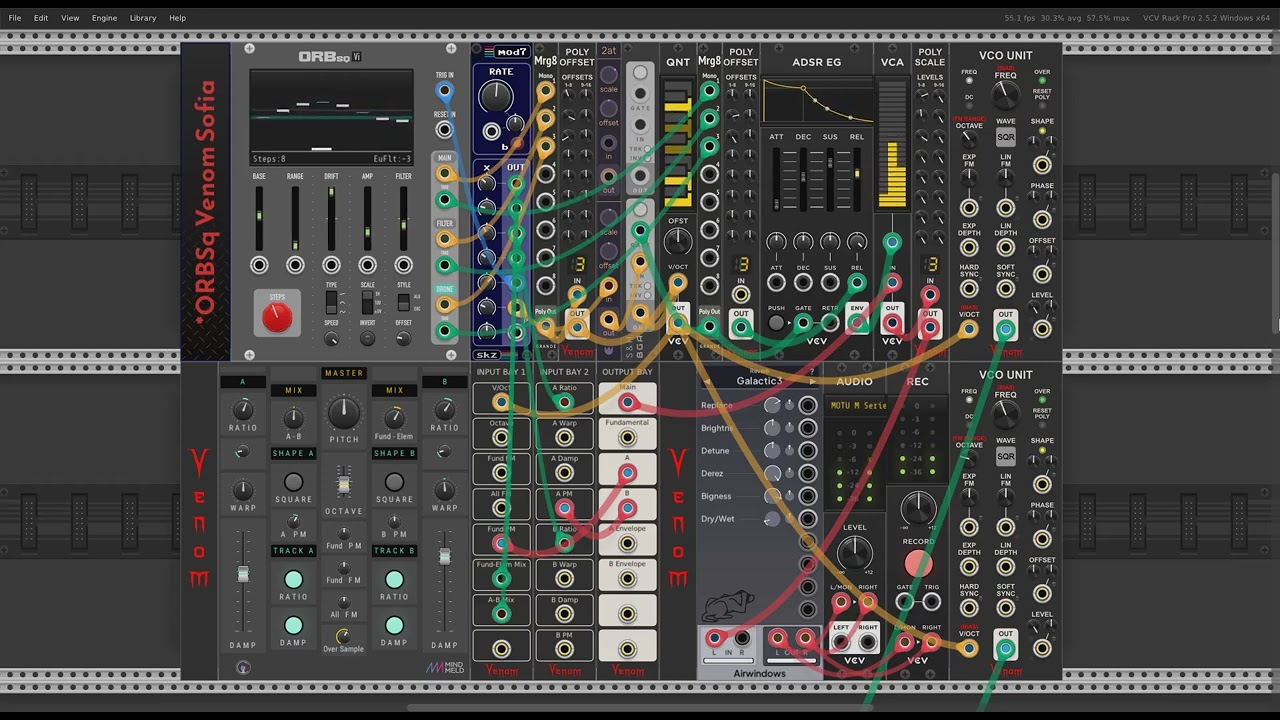Image resolution: width=1280 pixels, height=720 pixels.
Task: Flip the STYLE switch on ORBsq
Action: pyautogui.click(x=403, y=302)
